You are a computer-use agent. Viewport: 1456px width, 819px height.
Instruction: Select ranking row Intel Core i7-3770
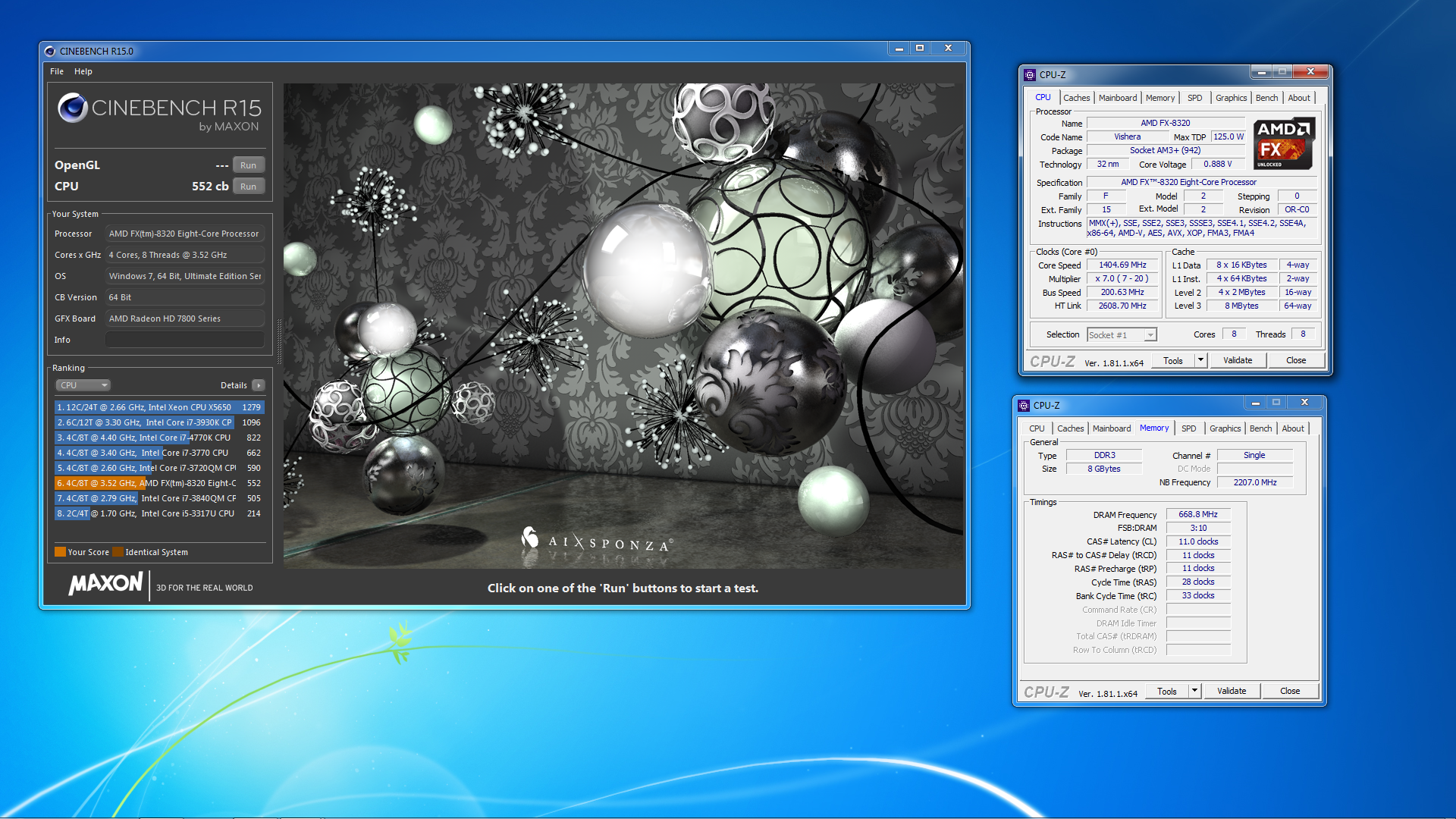[159, 453]
